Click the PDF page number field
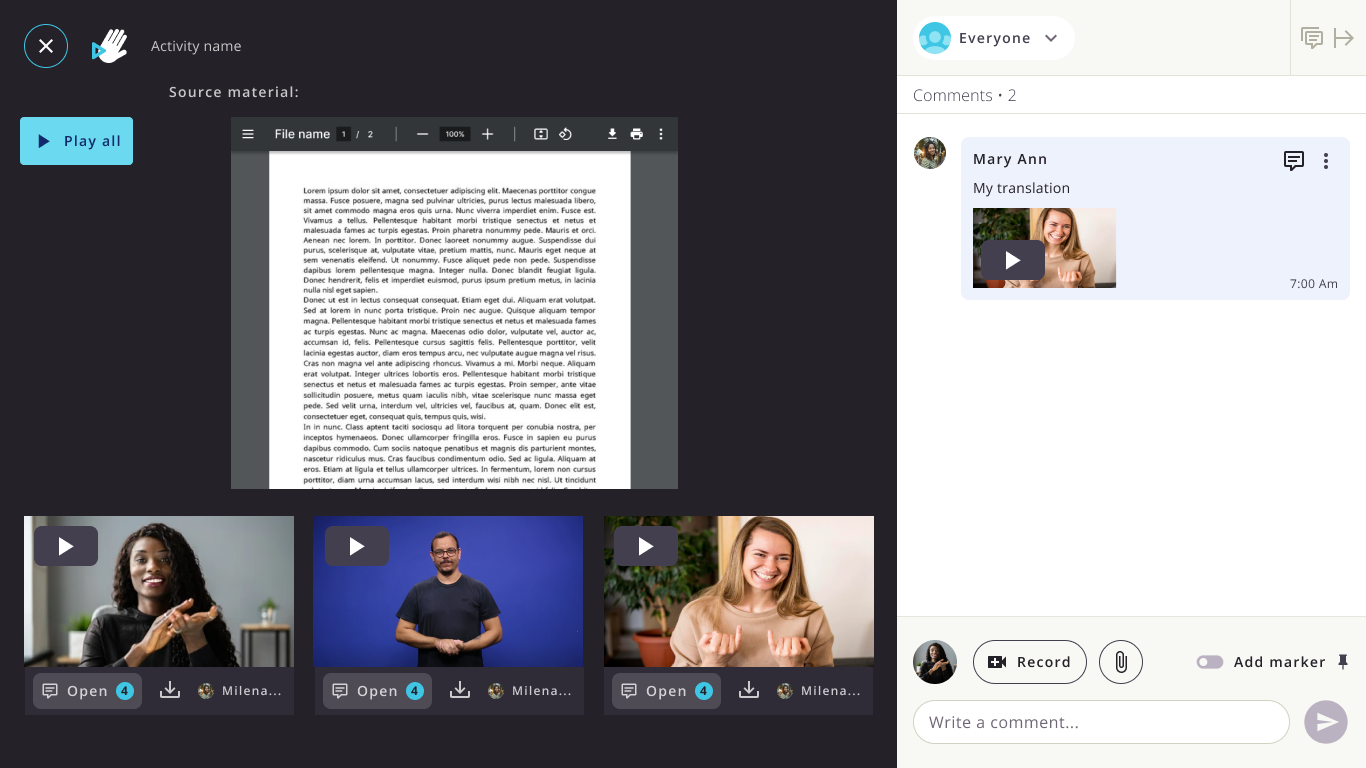 tap(343, 134)
